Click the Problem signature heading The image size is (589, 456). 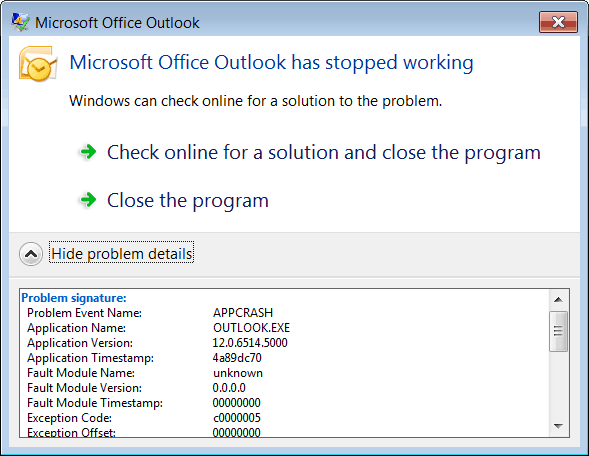click(74, 298)
